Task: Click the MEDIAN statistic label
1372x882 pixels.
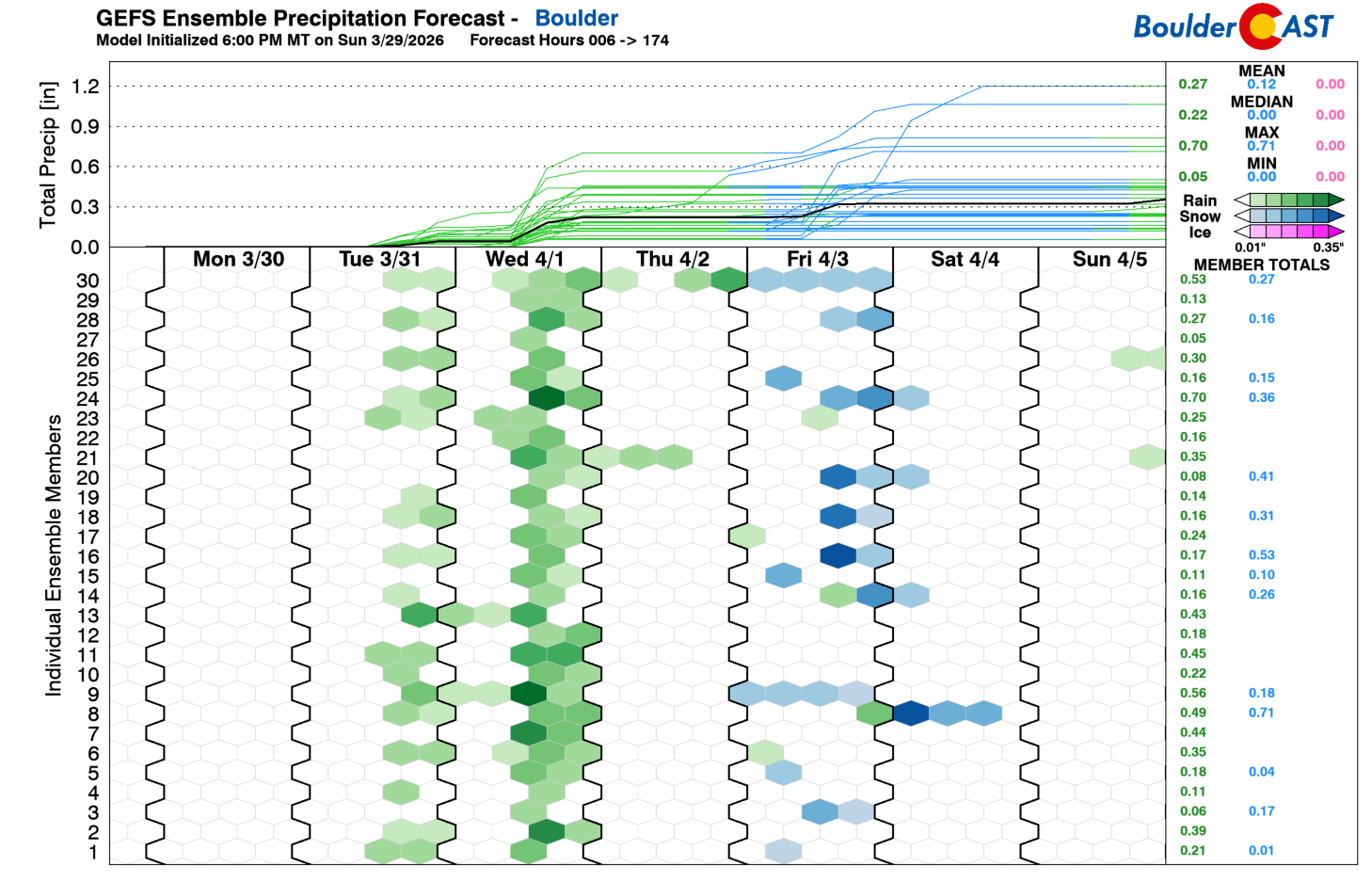Action: point(1261,102)
